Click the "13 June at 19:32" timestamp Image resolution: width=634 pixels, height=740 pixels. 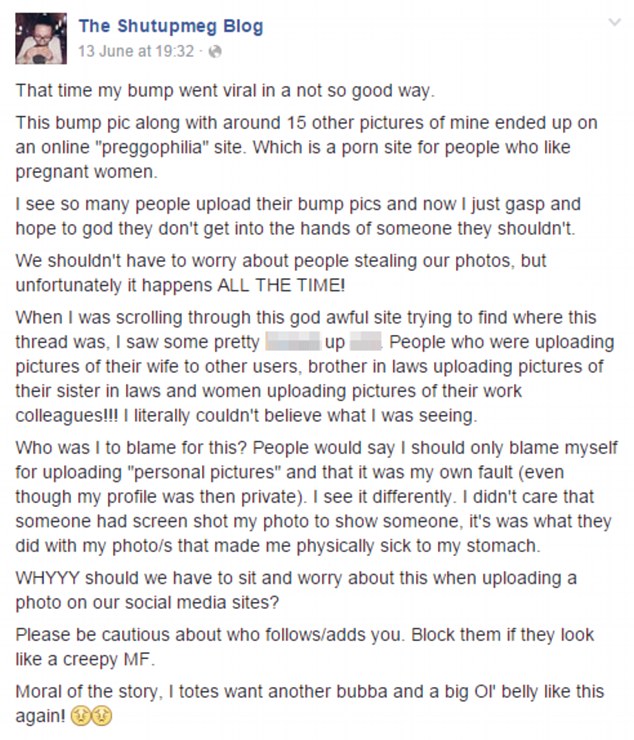[x=135, y=50]
